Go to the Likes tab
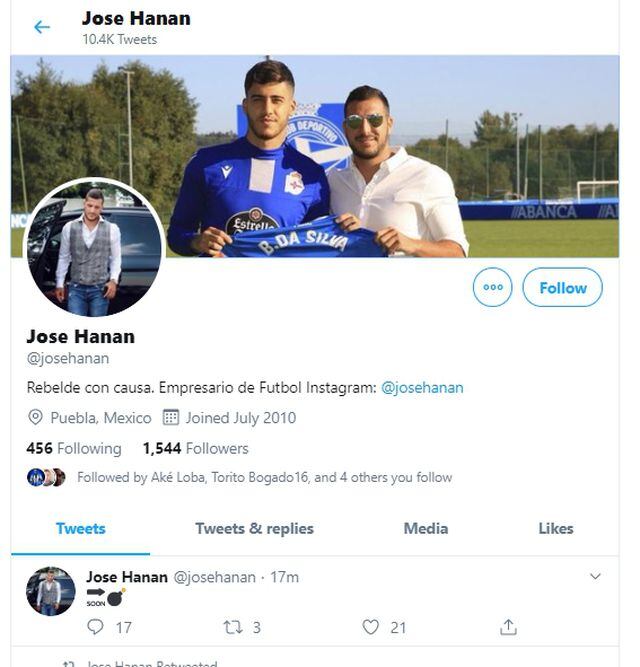The image size is (640, 667). pyautogui.click(x=555, y=529)
